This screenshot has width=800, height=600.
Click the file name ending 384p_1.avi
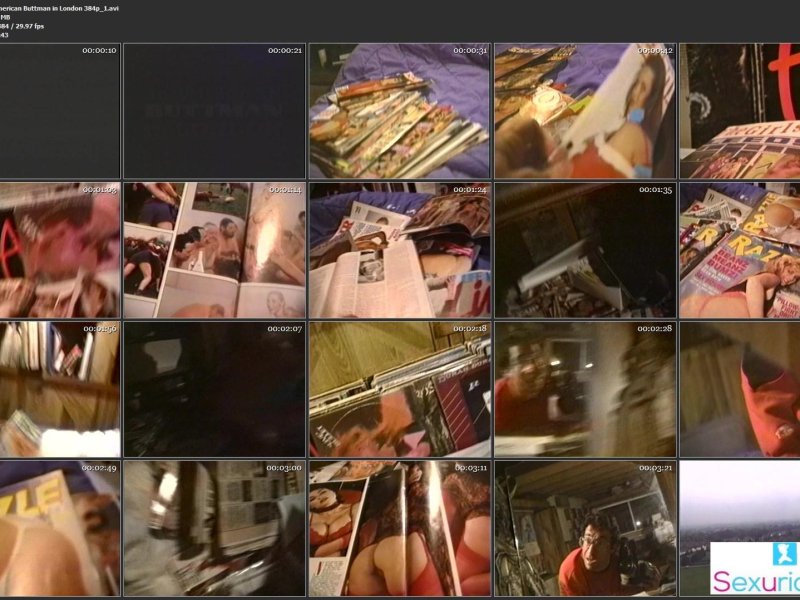click(x=59, y=9)
